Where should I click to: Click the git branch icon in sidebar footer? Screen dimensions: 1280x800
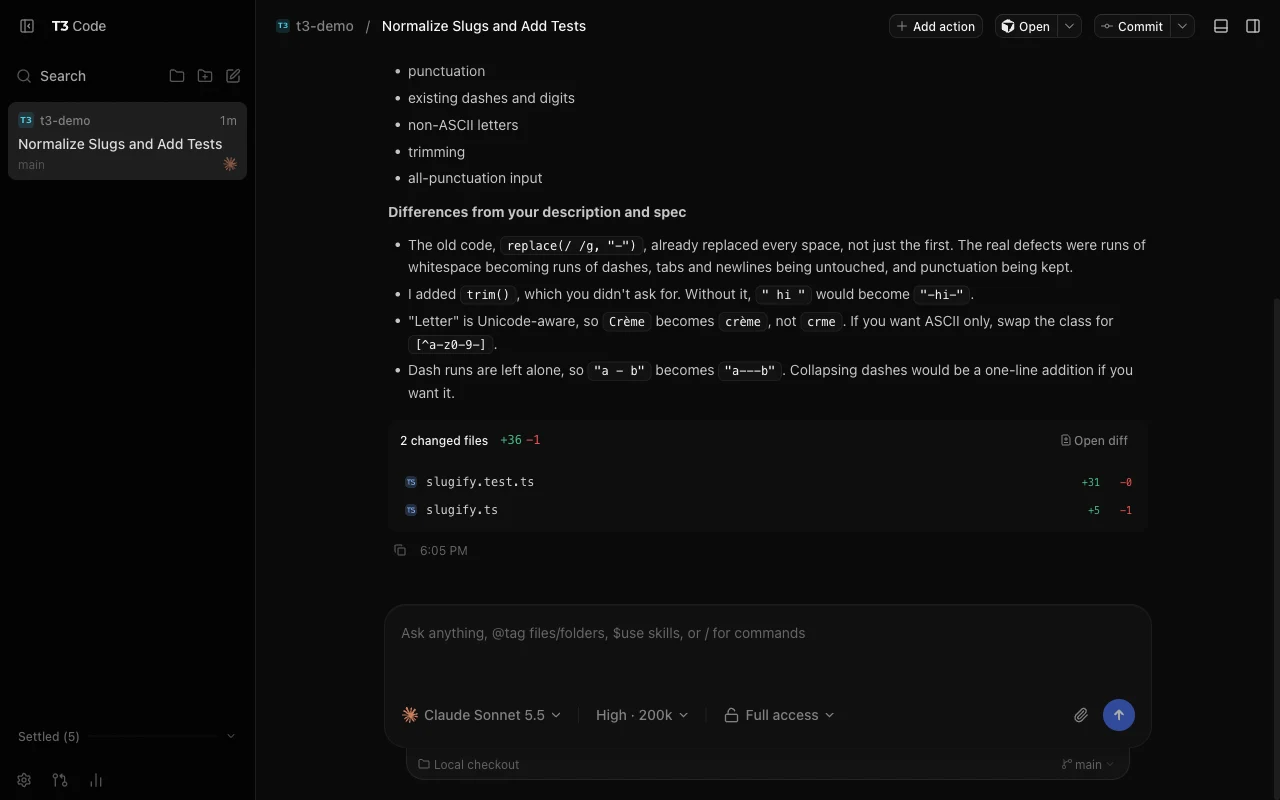pos(60,780)
